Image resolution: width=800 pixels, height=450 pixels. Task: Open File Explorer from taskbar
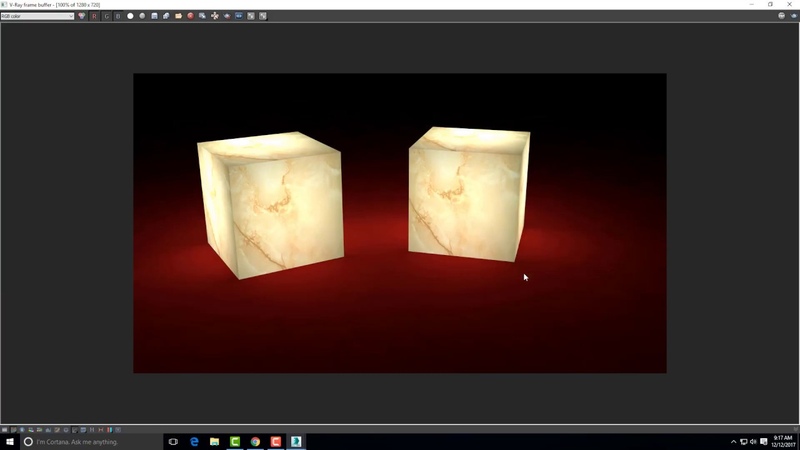(214, 442)
